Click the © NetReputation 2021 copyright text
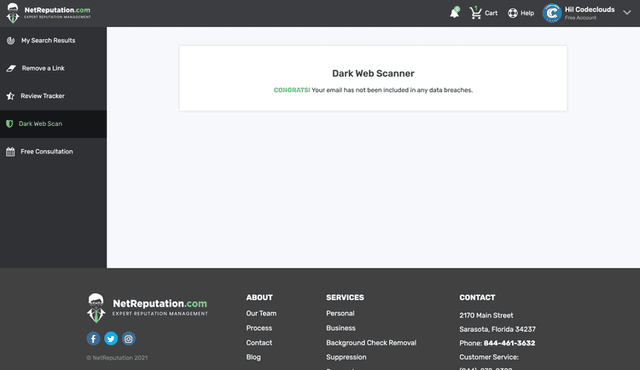This screenshot has width=640, height=370. point(117,358)
